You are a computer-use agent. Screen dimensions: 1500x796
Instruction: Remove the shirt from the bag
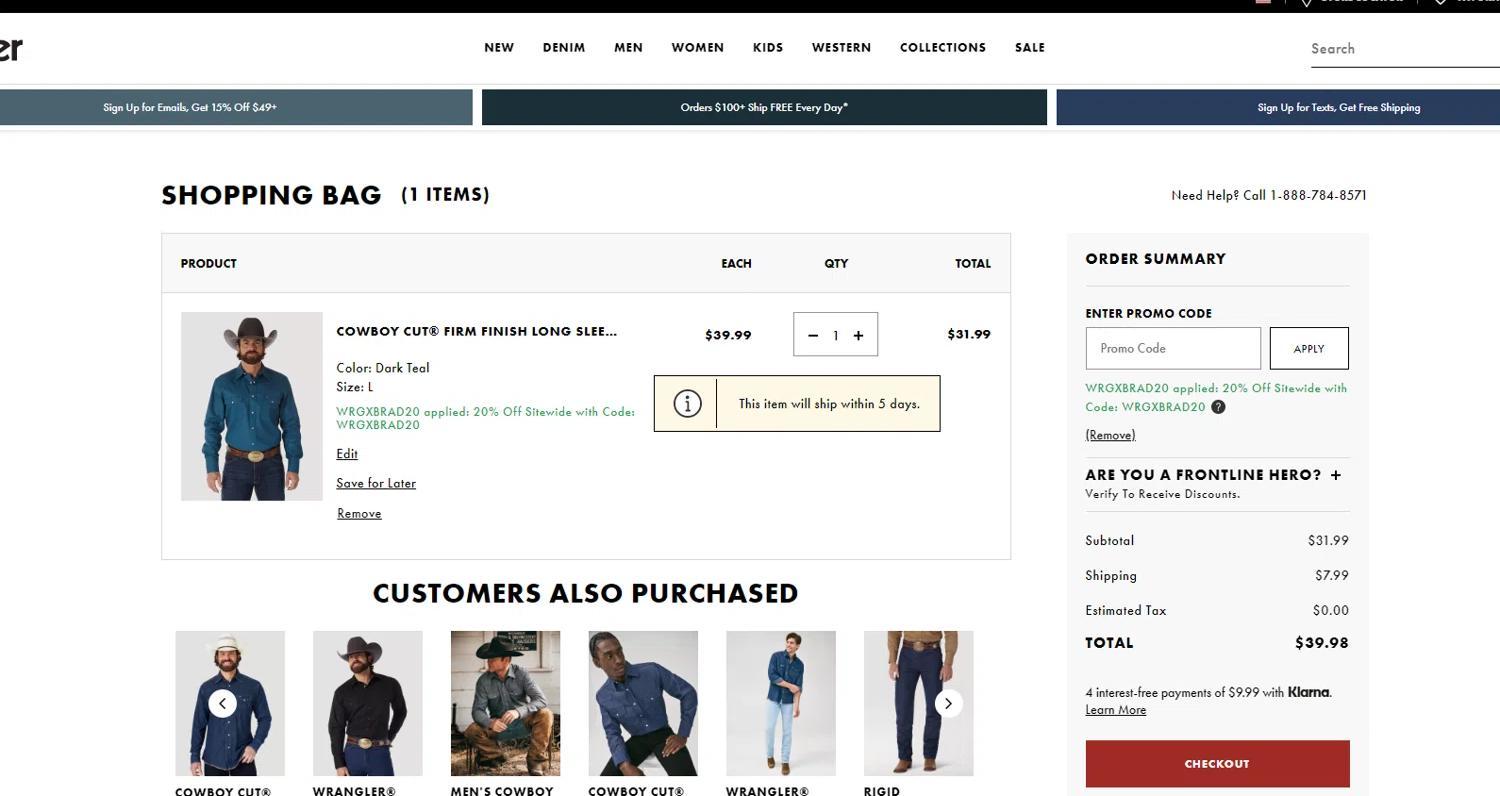coord(359,513)
